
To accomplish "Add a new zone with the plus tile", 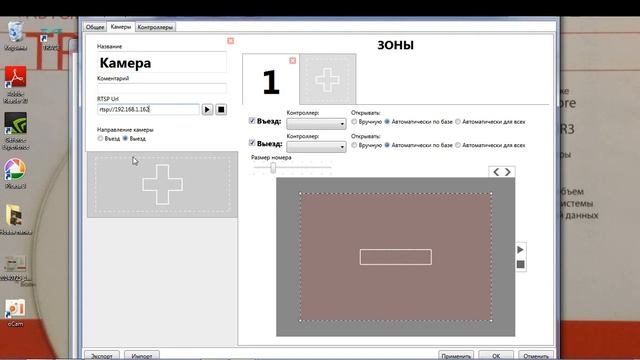I will click(x=327, y=79).
